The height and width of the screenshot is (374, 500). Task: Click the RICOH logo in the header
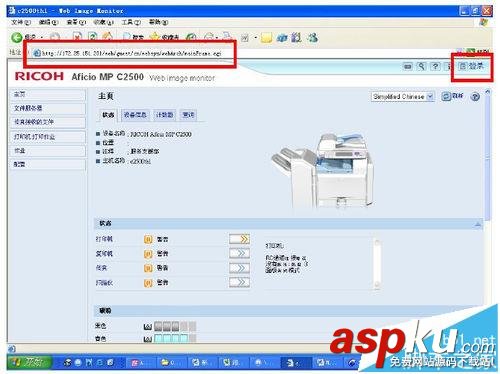point(39,76)
